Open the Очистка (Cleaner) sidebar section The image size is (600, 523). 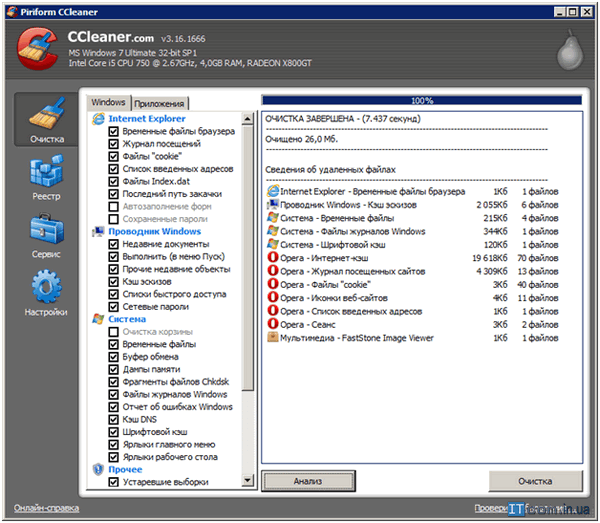47,118
